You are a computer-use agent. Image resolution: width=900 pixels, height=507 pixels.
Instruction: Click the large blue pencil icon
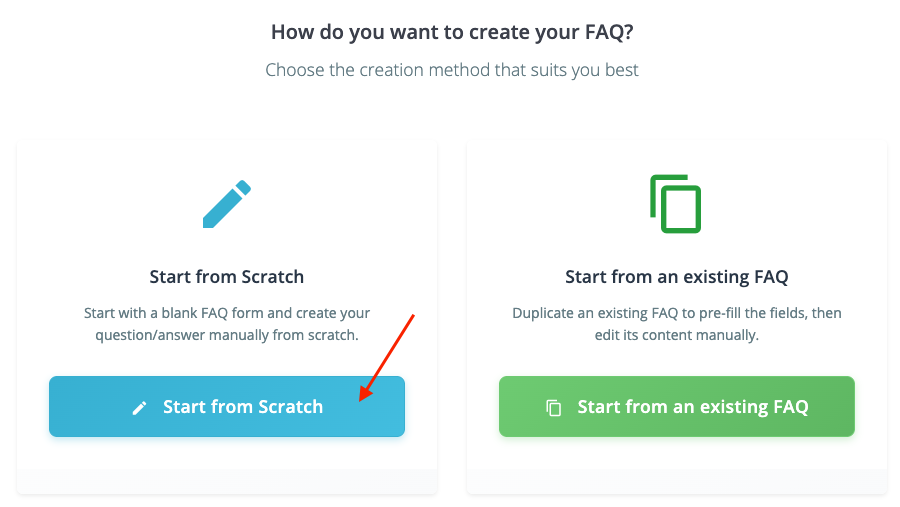(226, 204)
